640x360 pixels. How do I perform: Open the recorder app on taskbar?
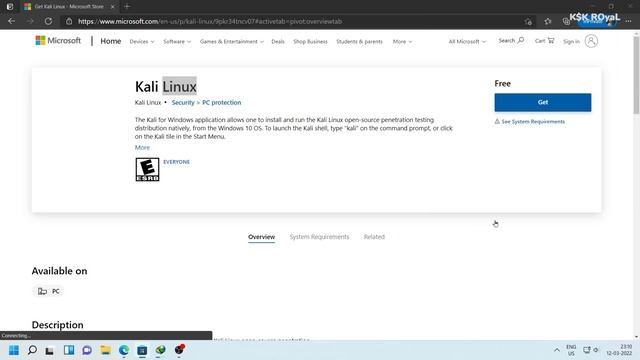coord(179,350)
